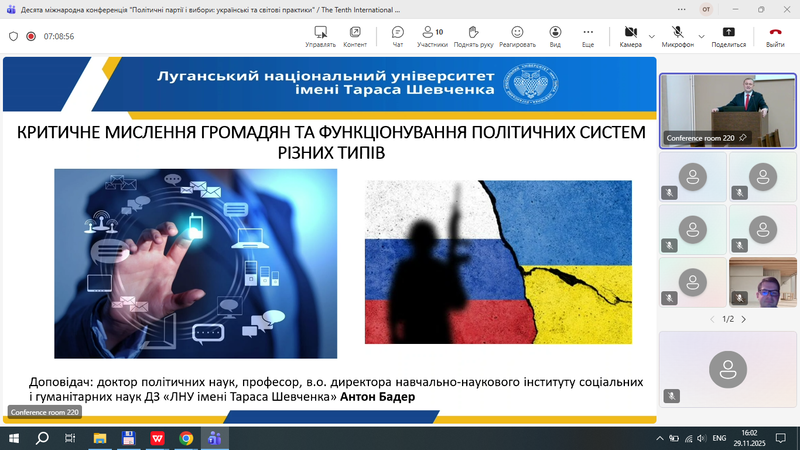Click the Управлять take control button
Screen dimensions: 800x450
click(320, 36)
